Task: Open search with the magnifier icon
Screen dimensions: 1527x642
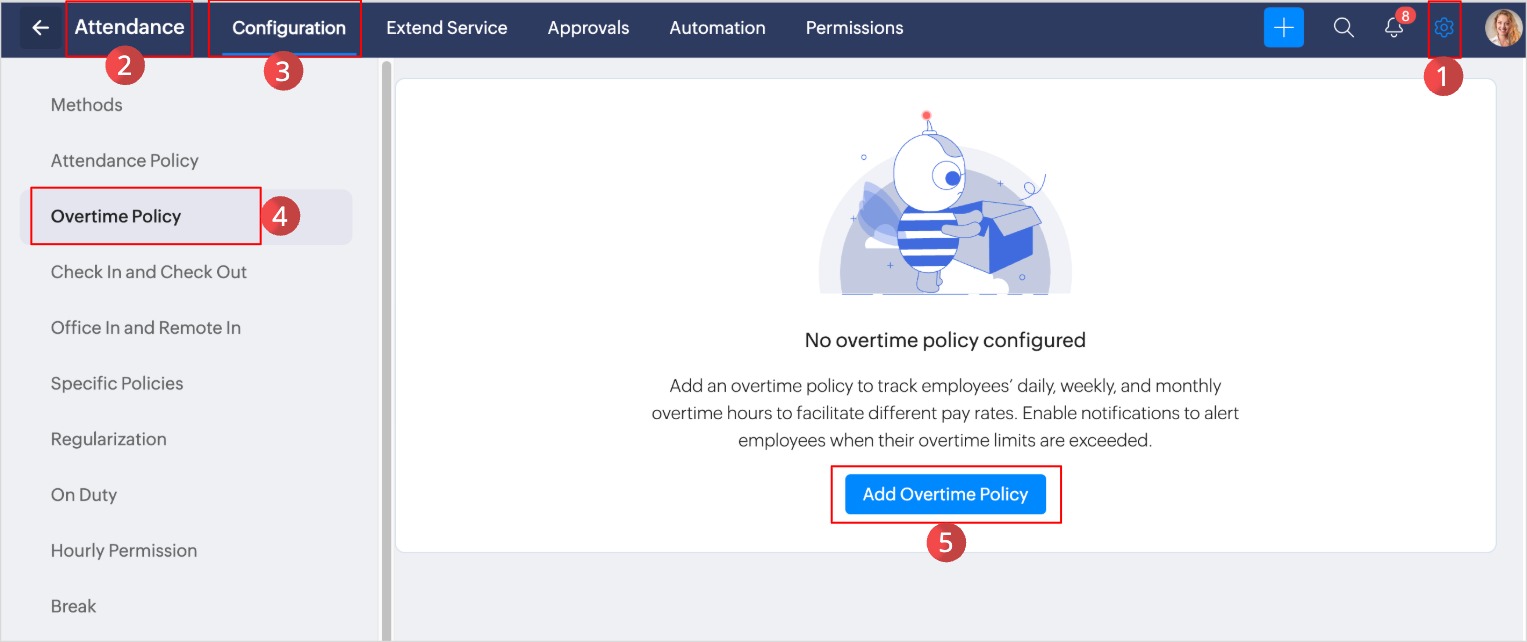Action: click(1343, 28)
